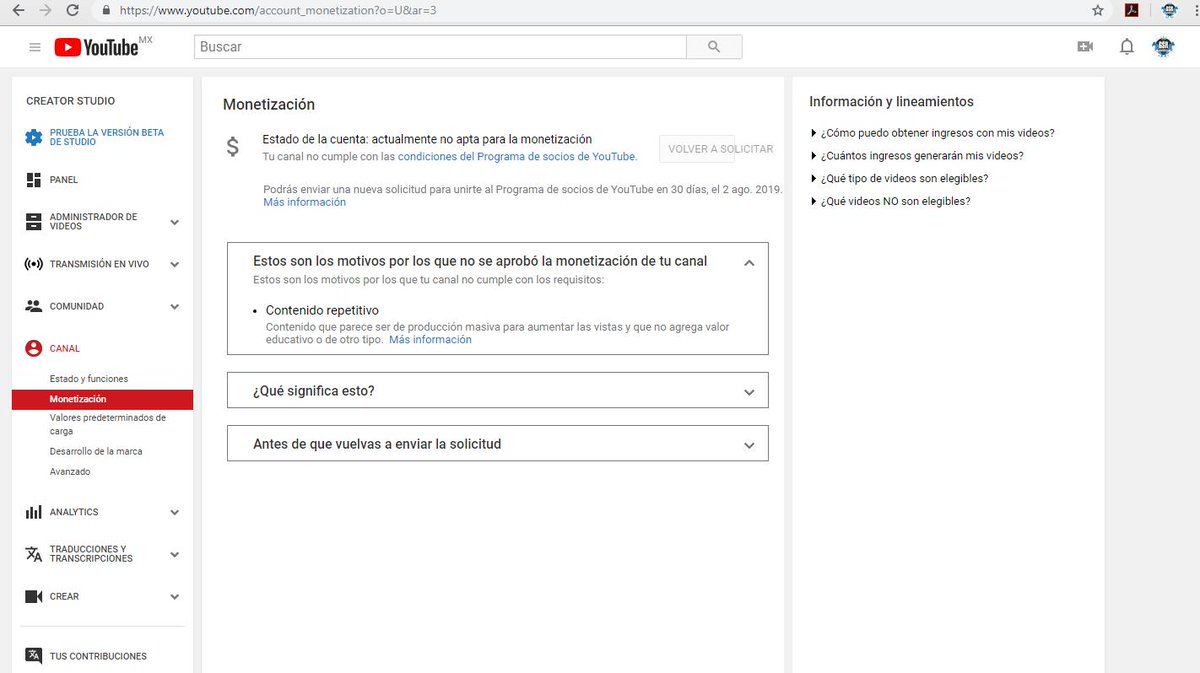Screen dimensions: 1200x673
Task: Expand the Transmisión en vivo chevron
Action: [175, 265]
